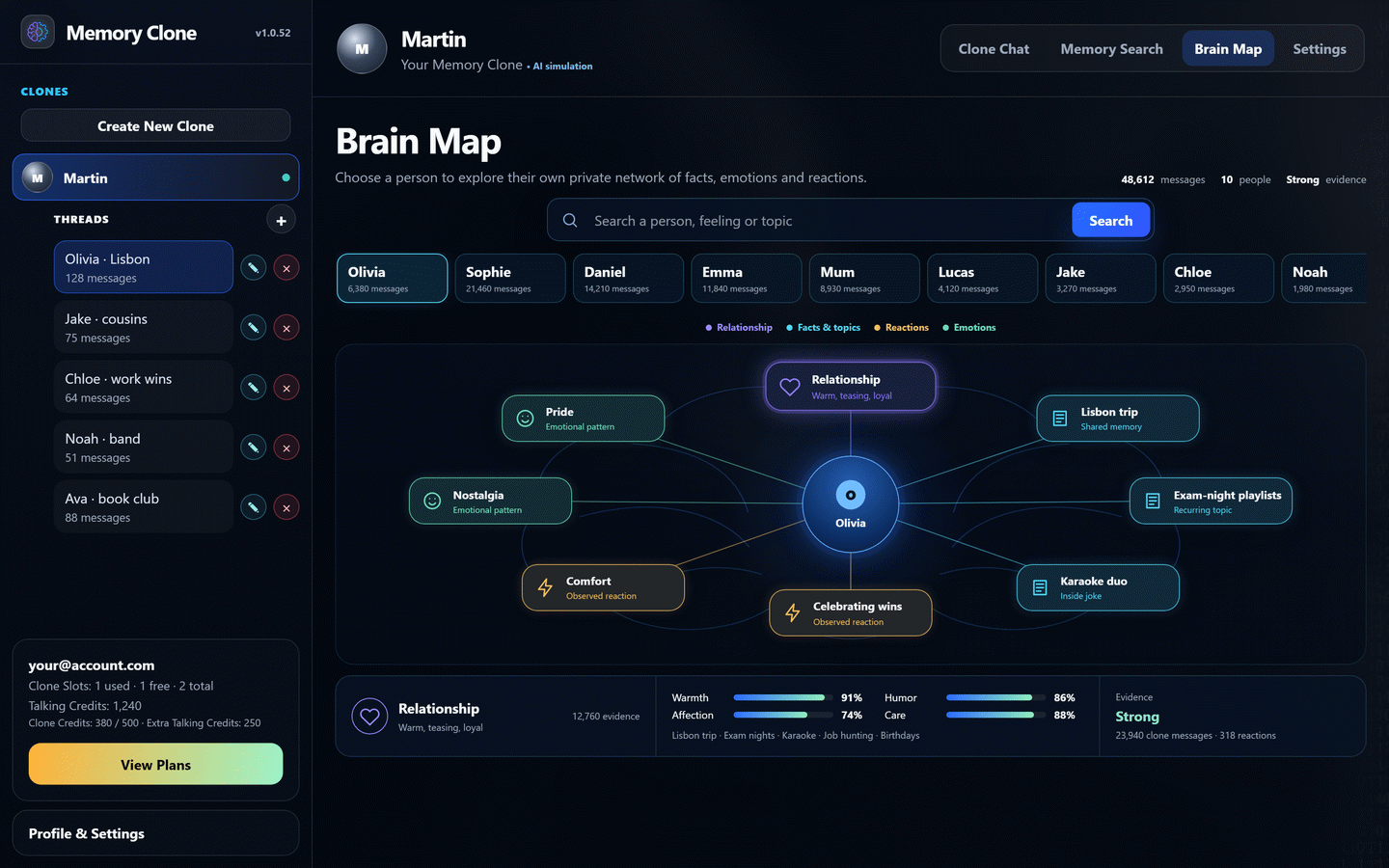Click the blue Search button

tap(1111, 221)
